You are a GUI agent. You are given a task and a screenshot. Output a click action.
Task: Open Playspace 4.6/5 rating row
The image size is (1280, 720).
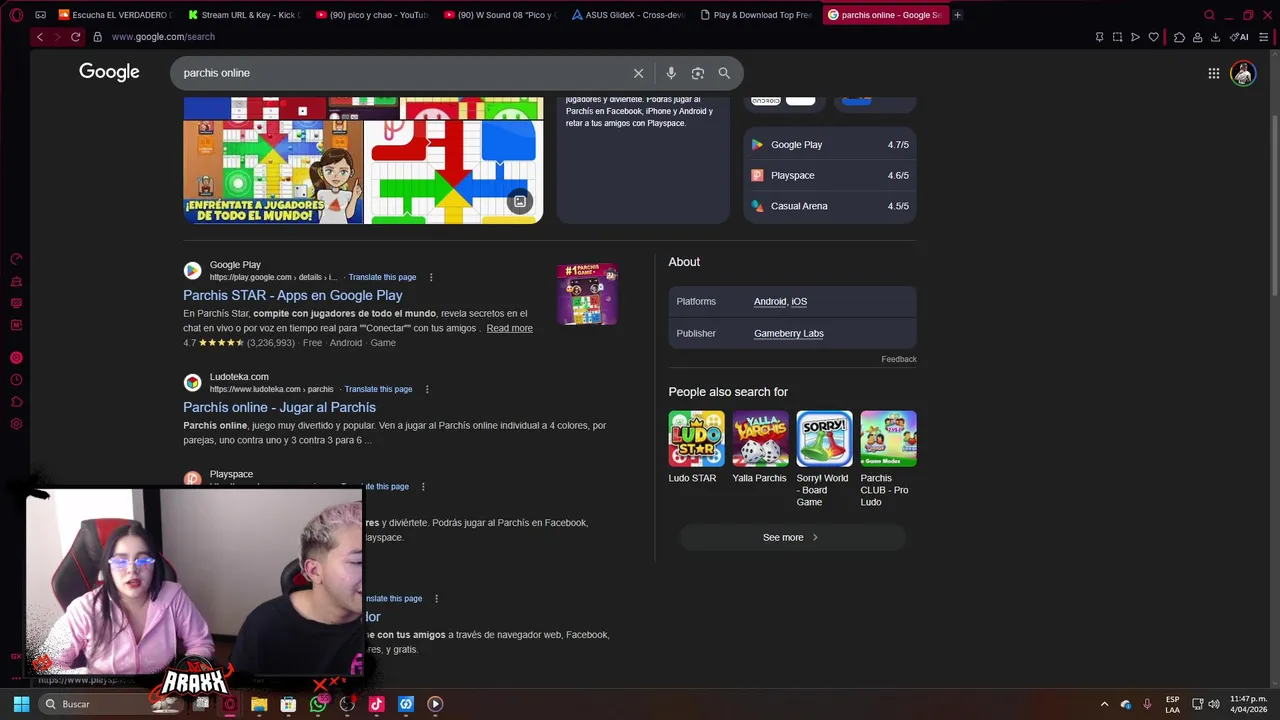coord(829,175)
